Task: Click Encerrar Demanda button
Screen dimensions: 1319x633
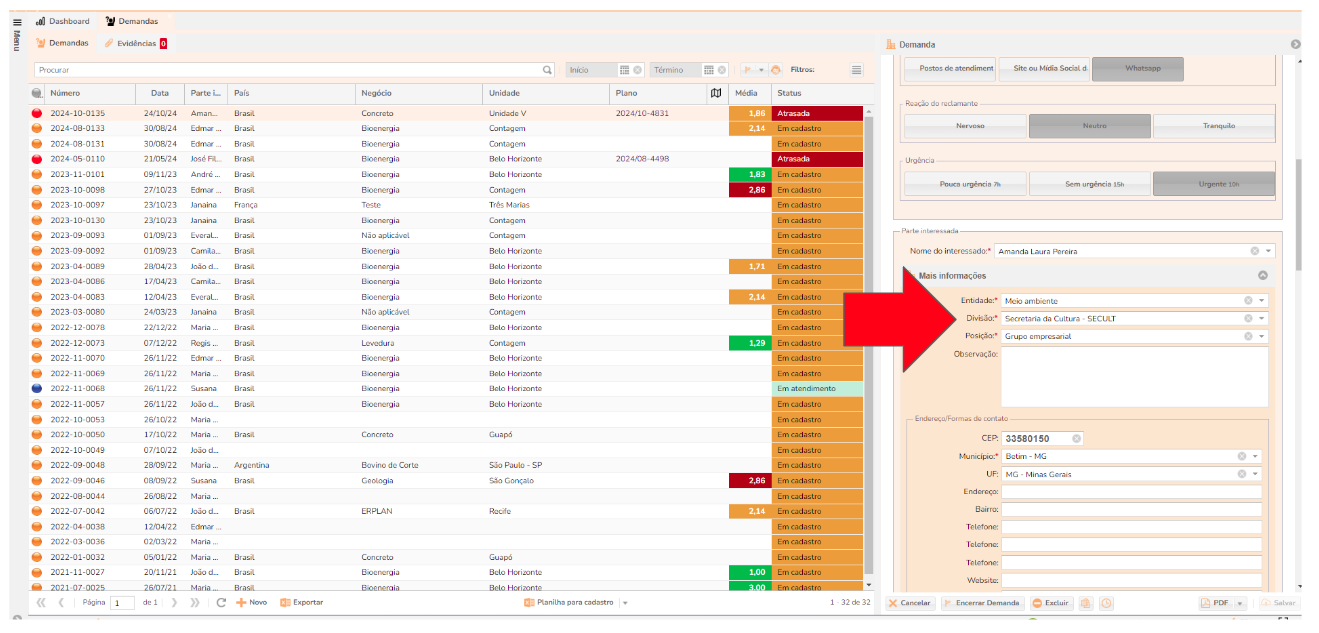Action: tap(981, 603)
